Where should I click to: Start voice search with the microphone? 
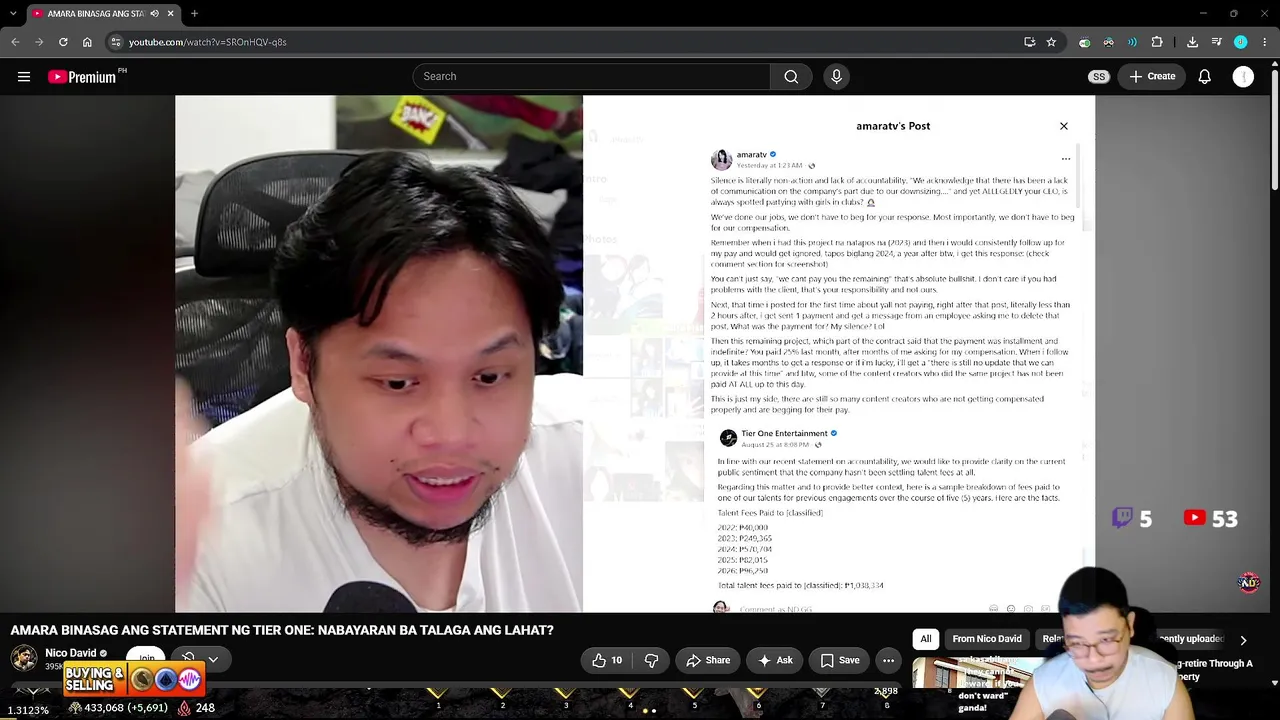click(x=837, y=76)
